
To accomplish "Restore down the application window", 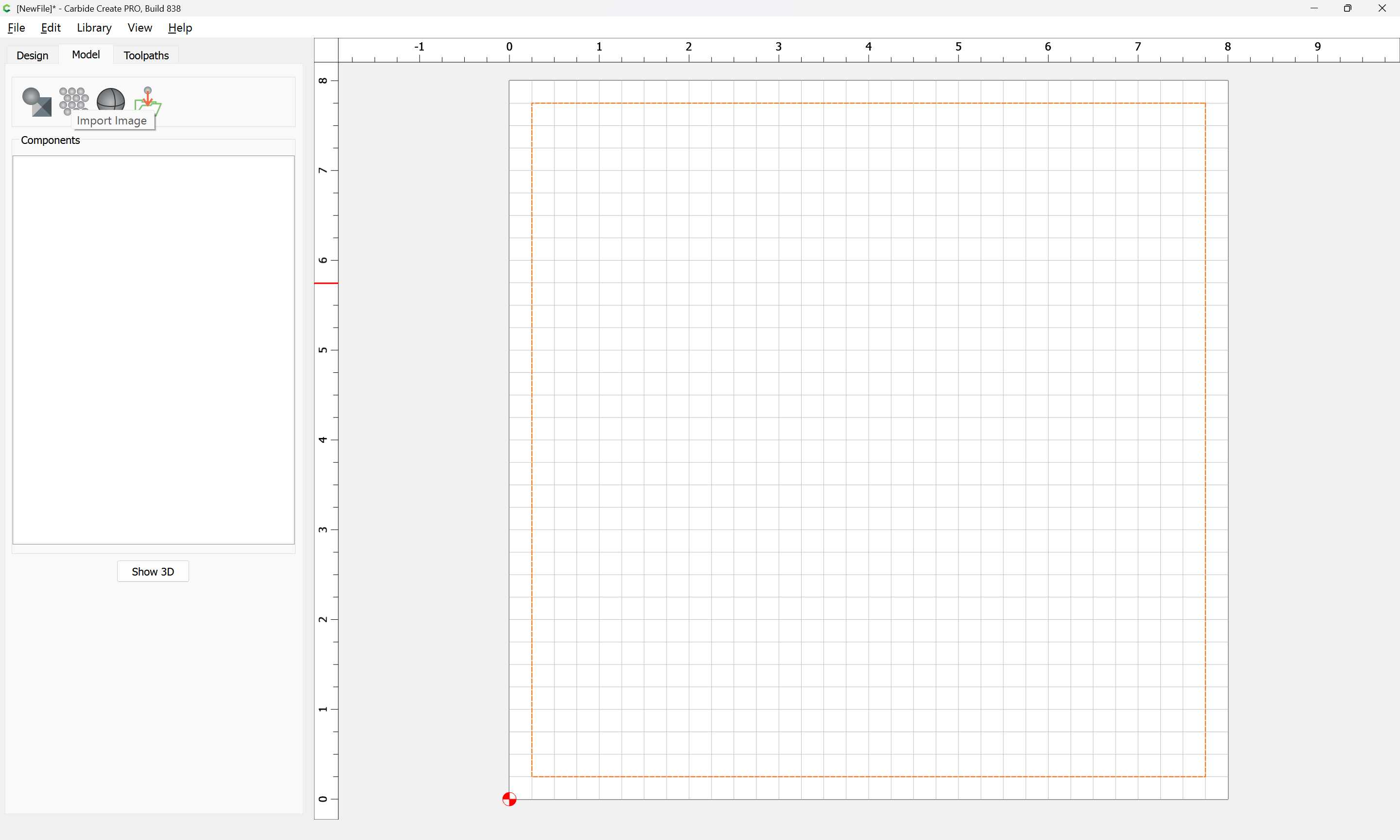I will pyautogui.click(x=1347, y=8).
